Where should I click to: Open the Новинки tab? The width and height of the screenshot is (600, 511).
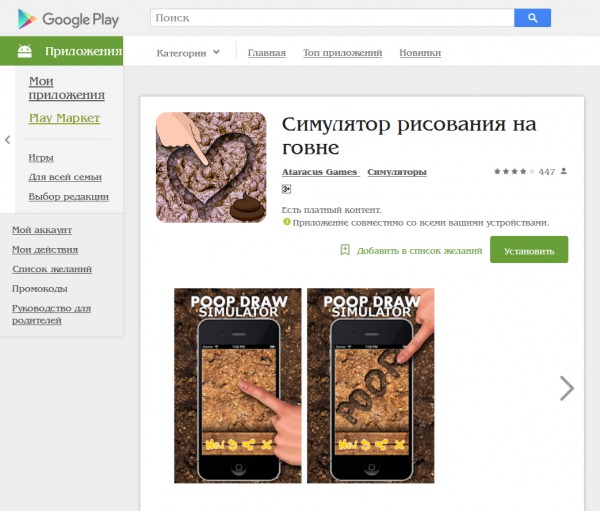pyautogui.click(x=420, y=52)
